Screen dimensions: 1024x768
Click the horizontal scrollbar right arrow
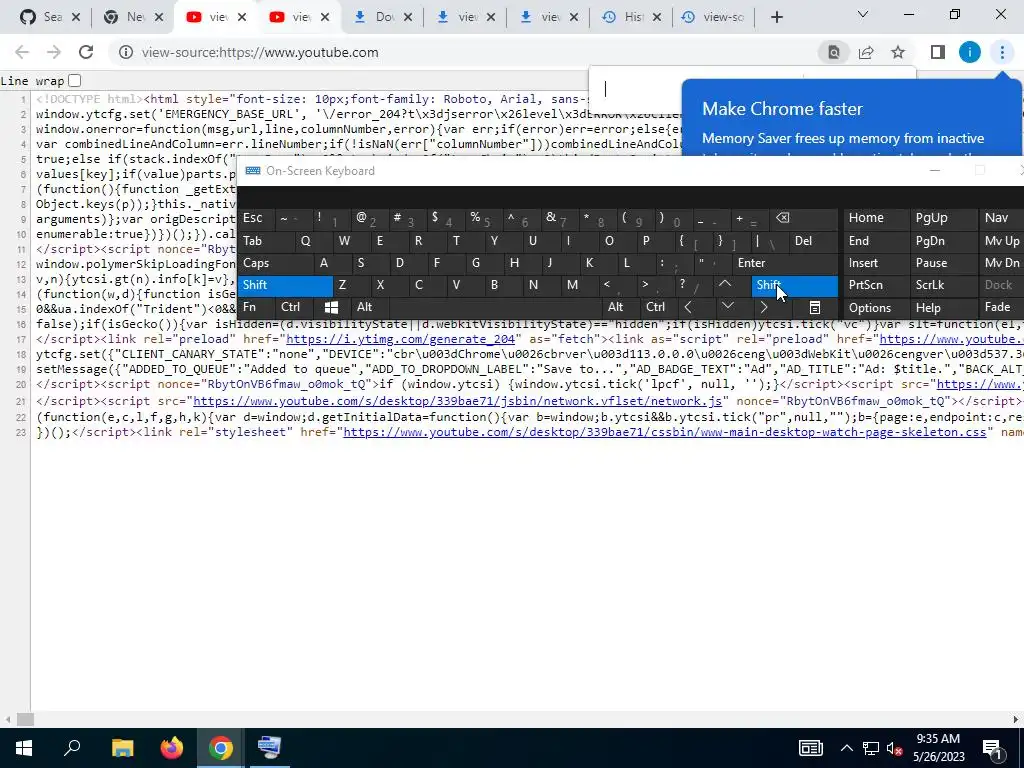point(1016,719)
